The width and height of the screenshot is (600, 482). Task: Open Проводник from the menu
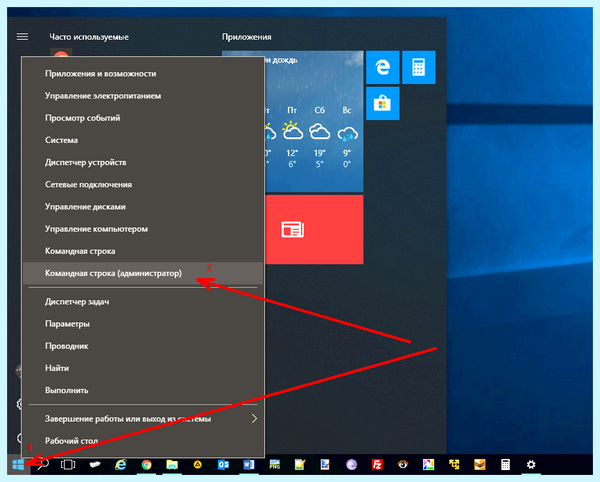143,346
